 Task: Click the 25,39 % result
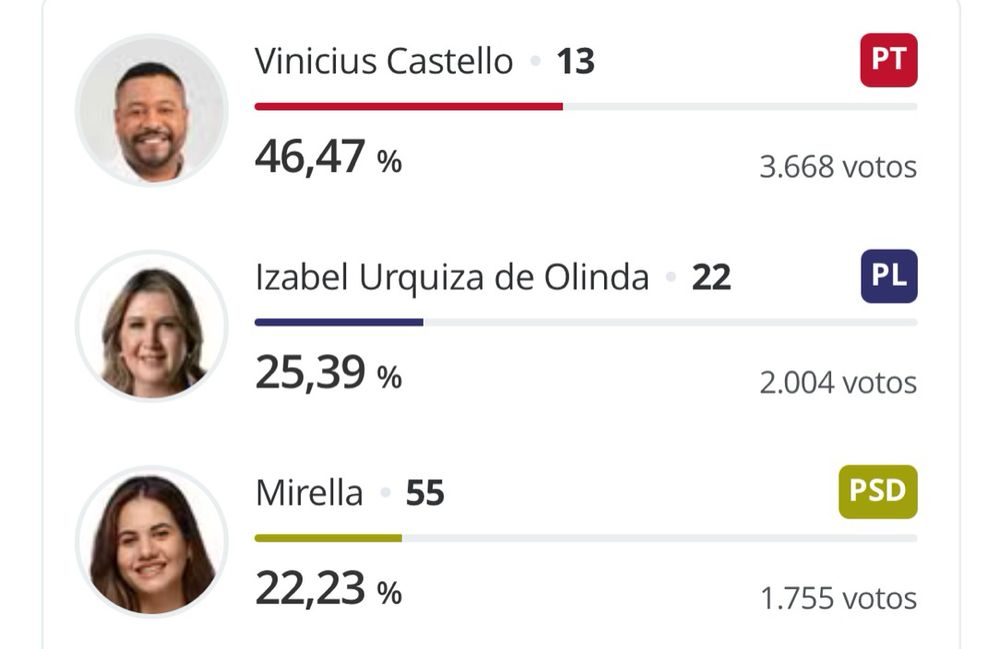(x=328, y=374)
